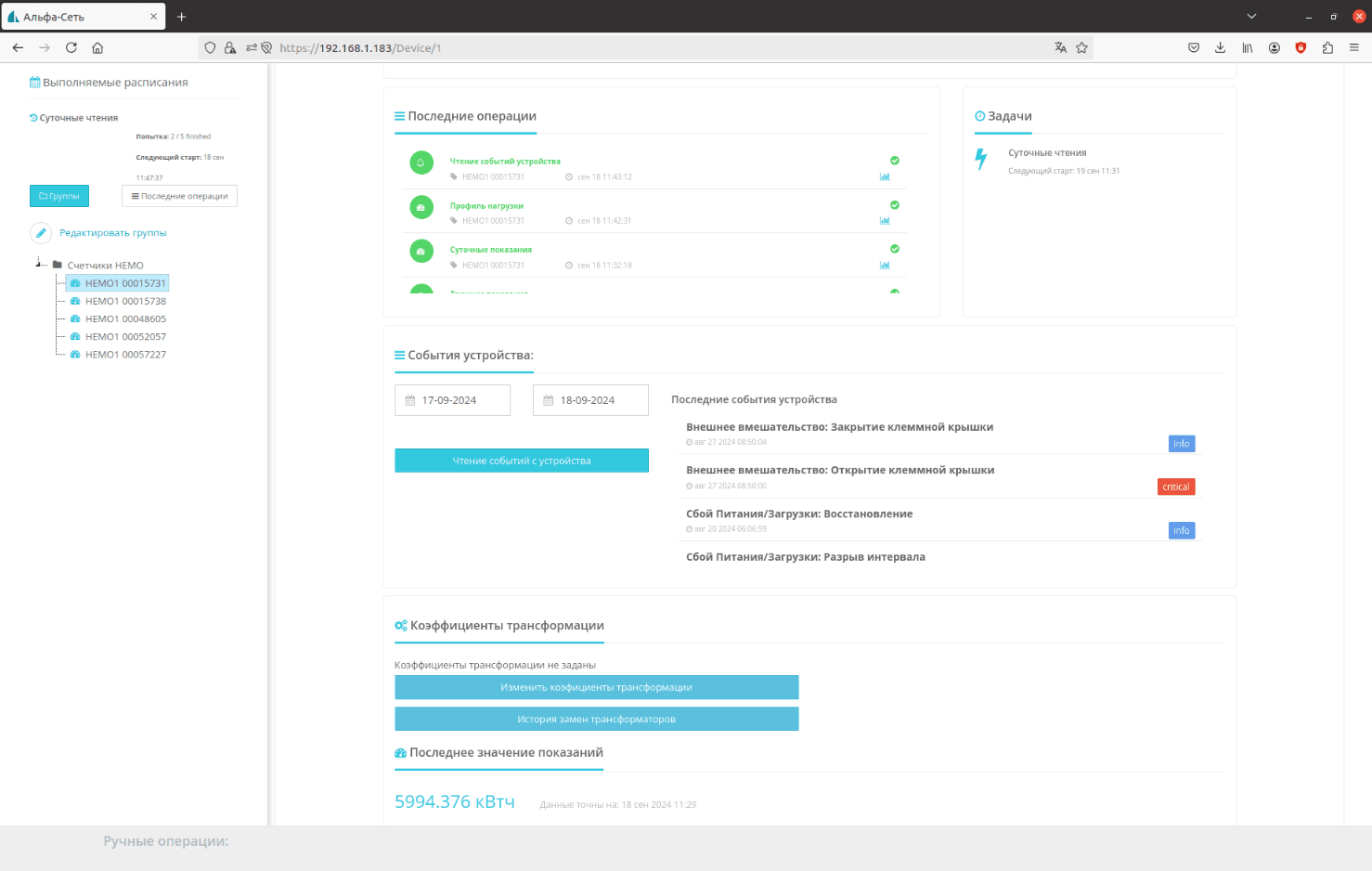Click the critical badge on Открытие клеммной крышки

[x=1176, y=487]
